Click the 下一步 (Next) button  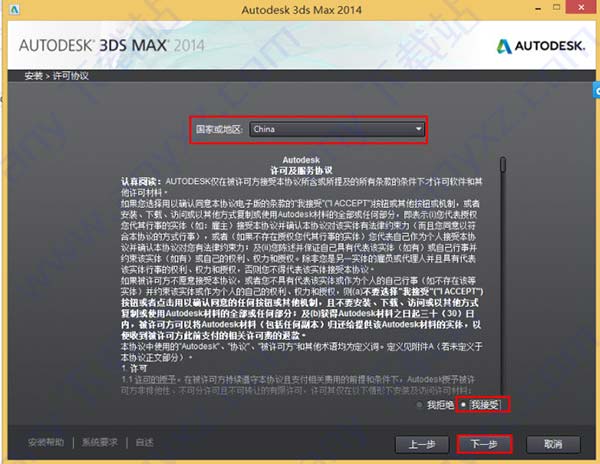coord(484,444)
